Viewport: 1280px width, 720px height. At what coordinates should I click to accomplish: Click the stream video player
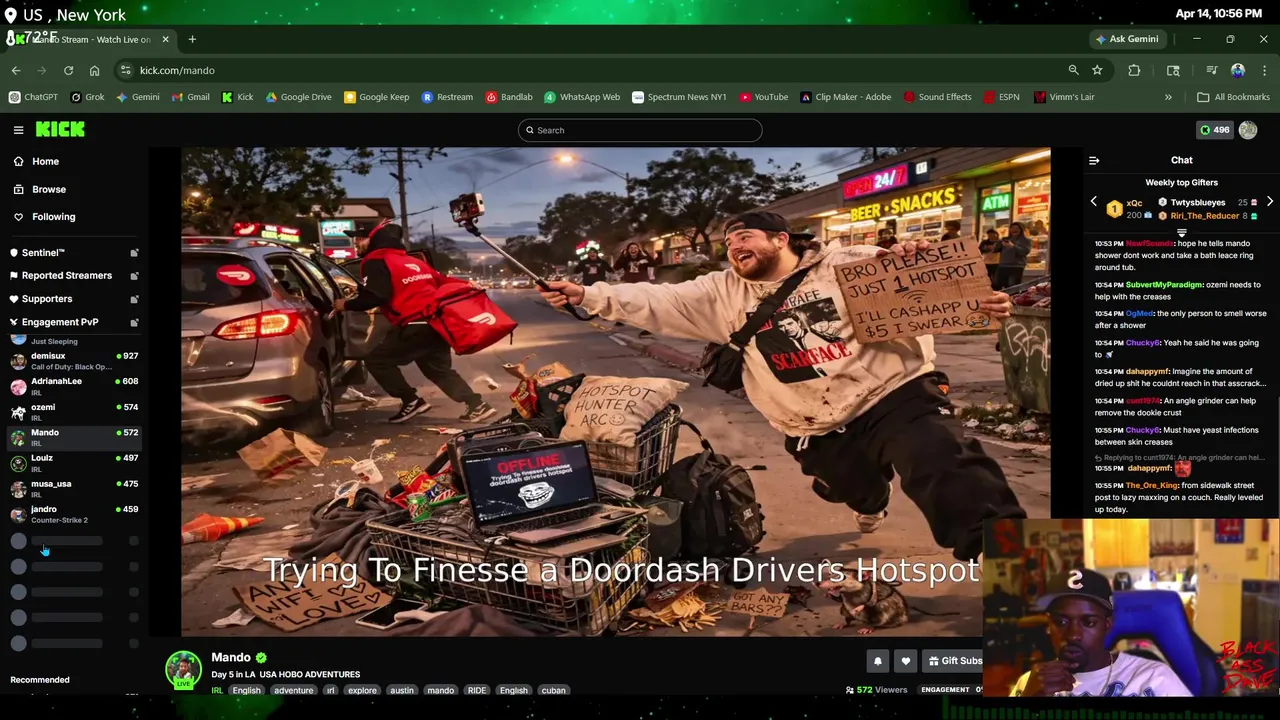point(615,392)
